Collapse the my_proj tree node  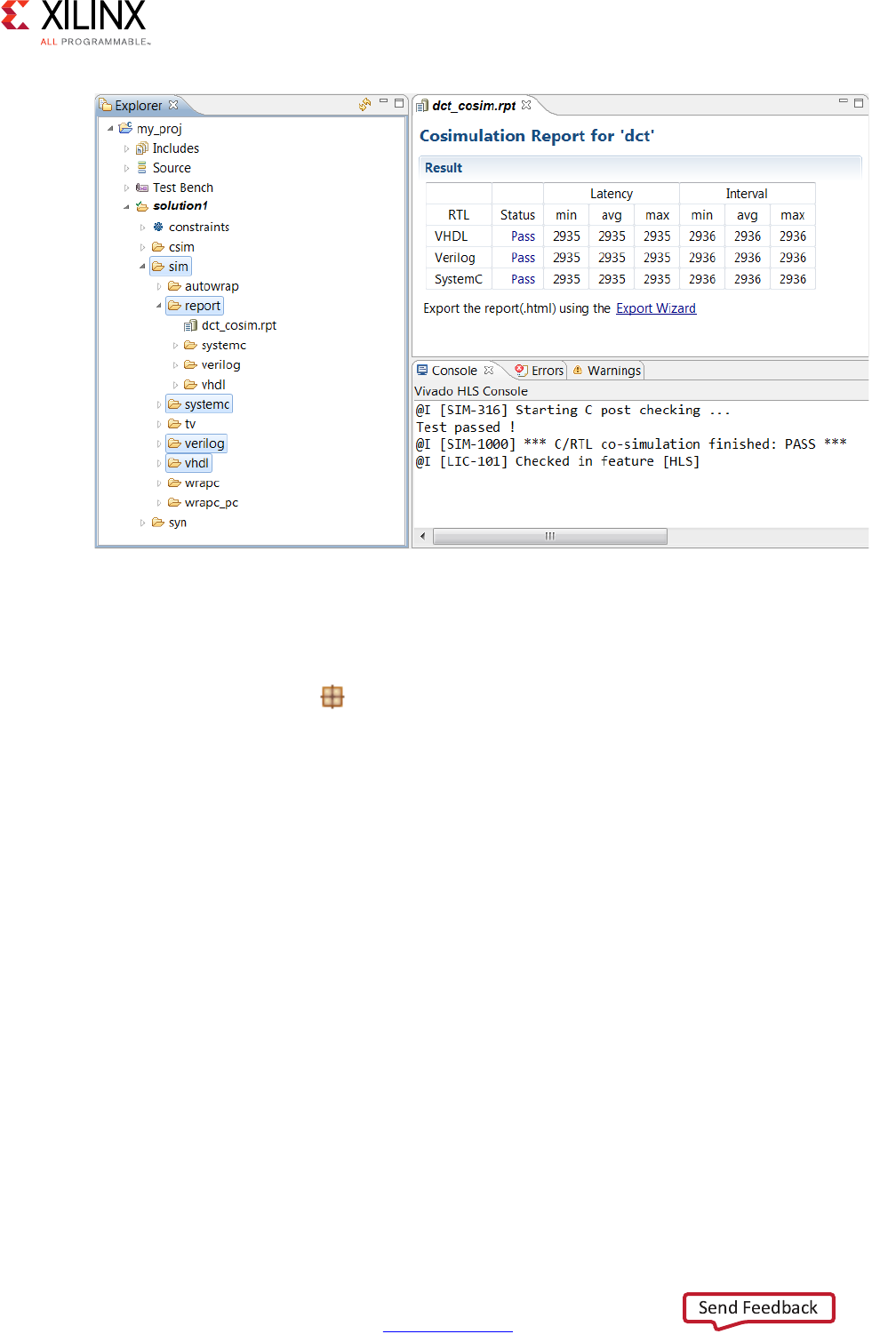[110, 129]
